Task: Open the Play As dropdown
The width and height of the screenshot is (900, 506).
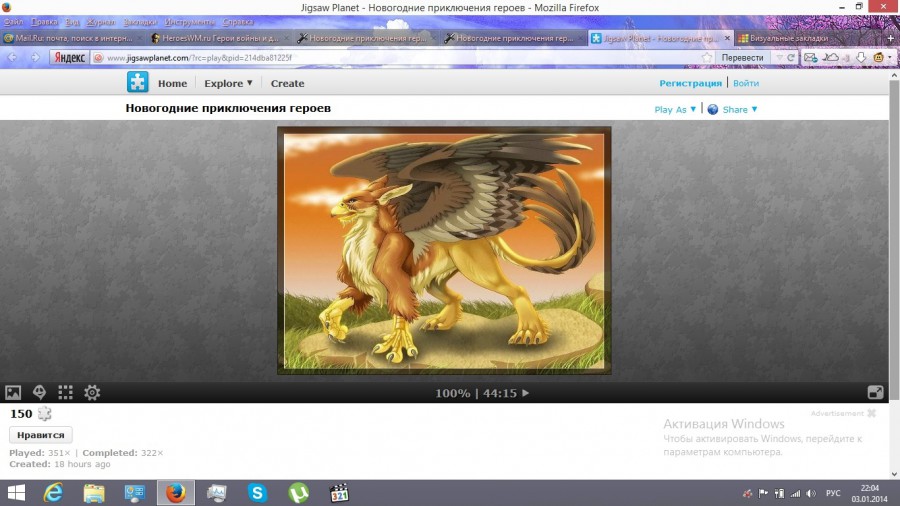Action: tap(675, 110)
